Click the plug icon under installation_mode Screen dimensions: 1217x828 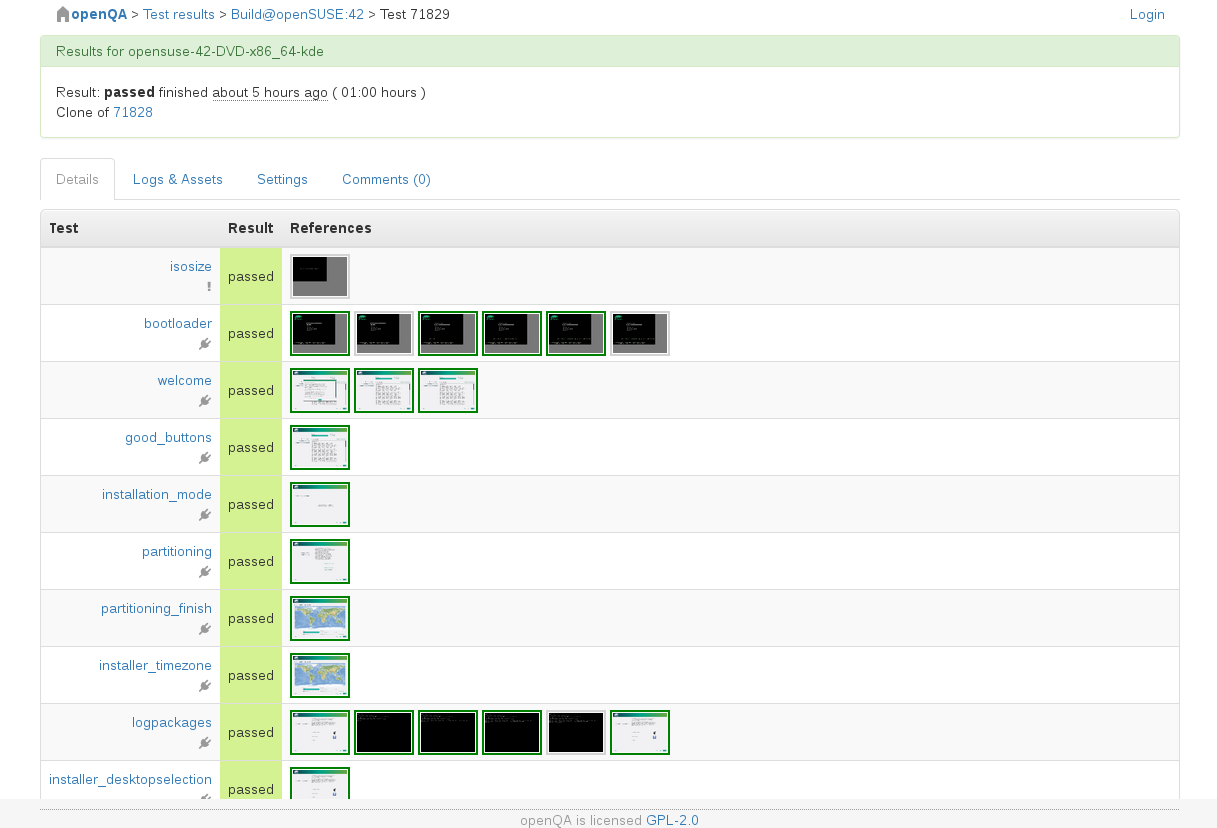pos(205,515)
